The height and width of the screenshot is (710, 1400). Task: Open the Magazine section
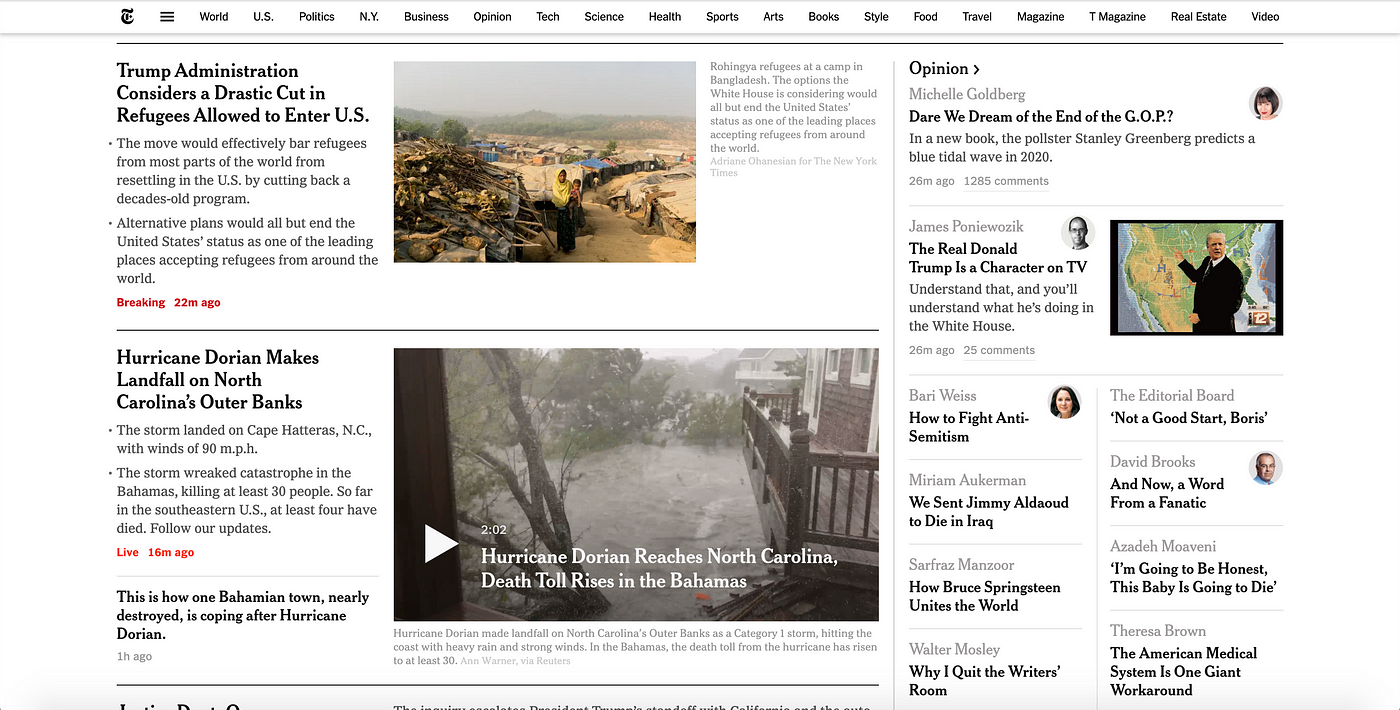pyautogui.click(x=1041, y=17)
